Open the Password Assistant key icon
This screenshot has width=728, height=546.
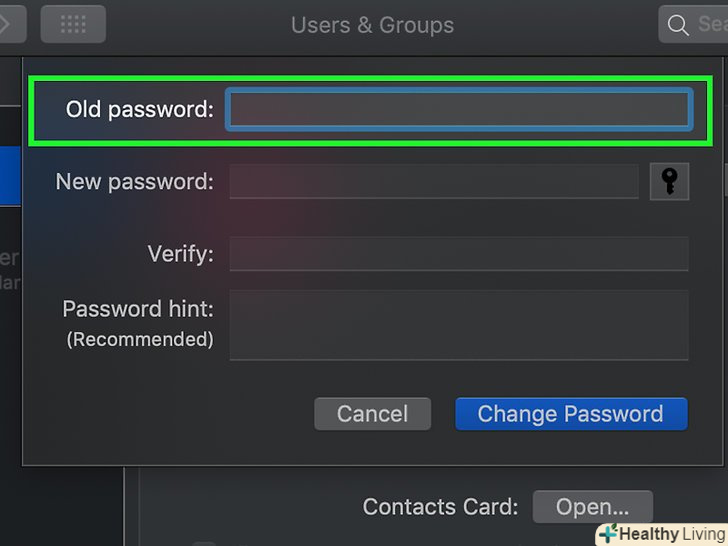point(669,181)
